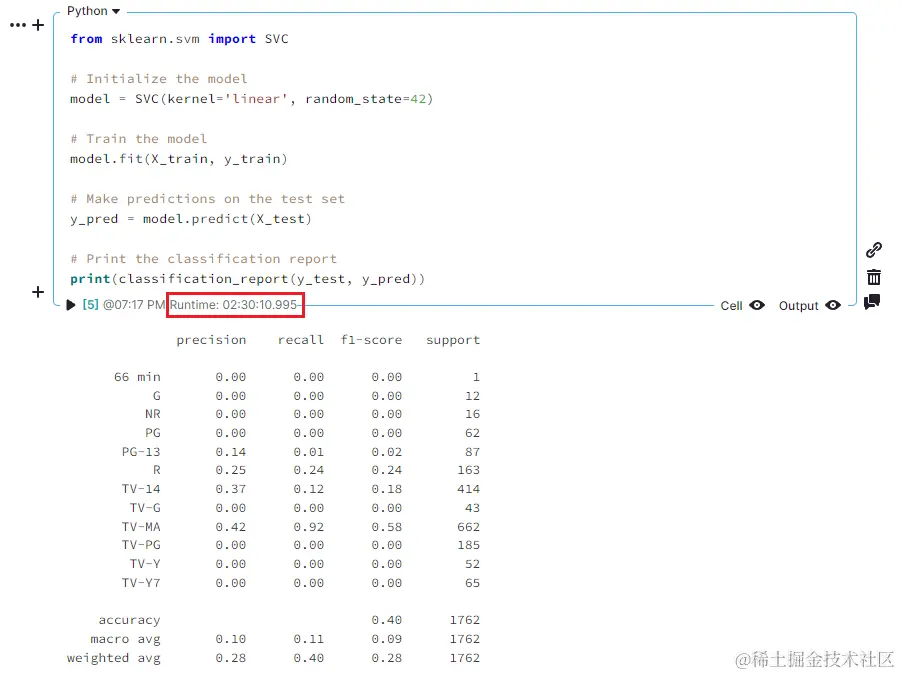Click the Runtime: 02:30:10.995 text

tap(233, 305)
